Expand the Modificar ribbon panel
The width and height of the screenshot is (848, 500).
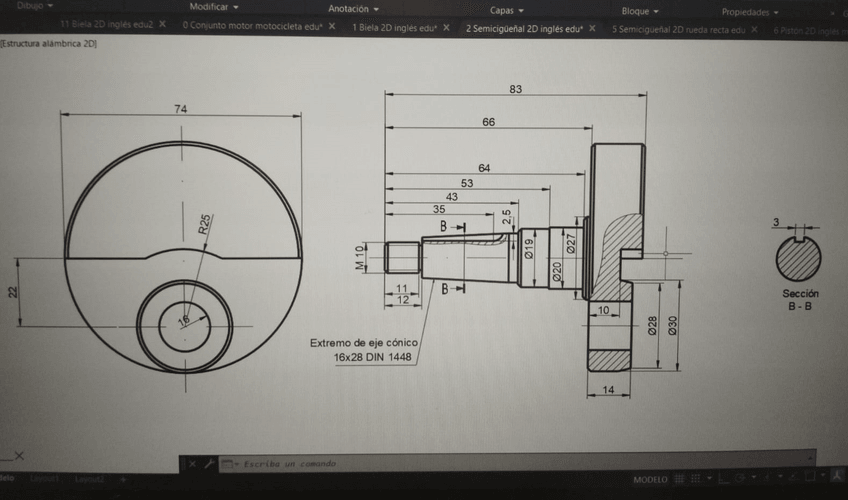click(x=214, y=7)
